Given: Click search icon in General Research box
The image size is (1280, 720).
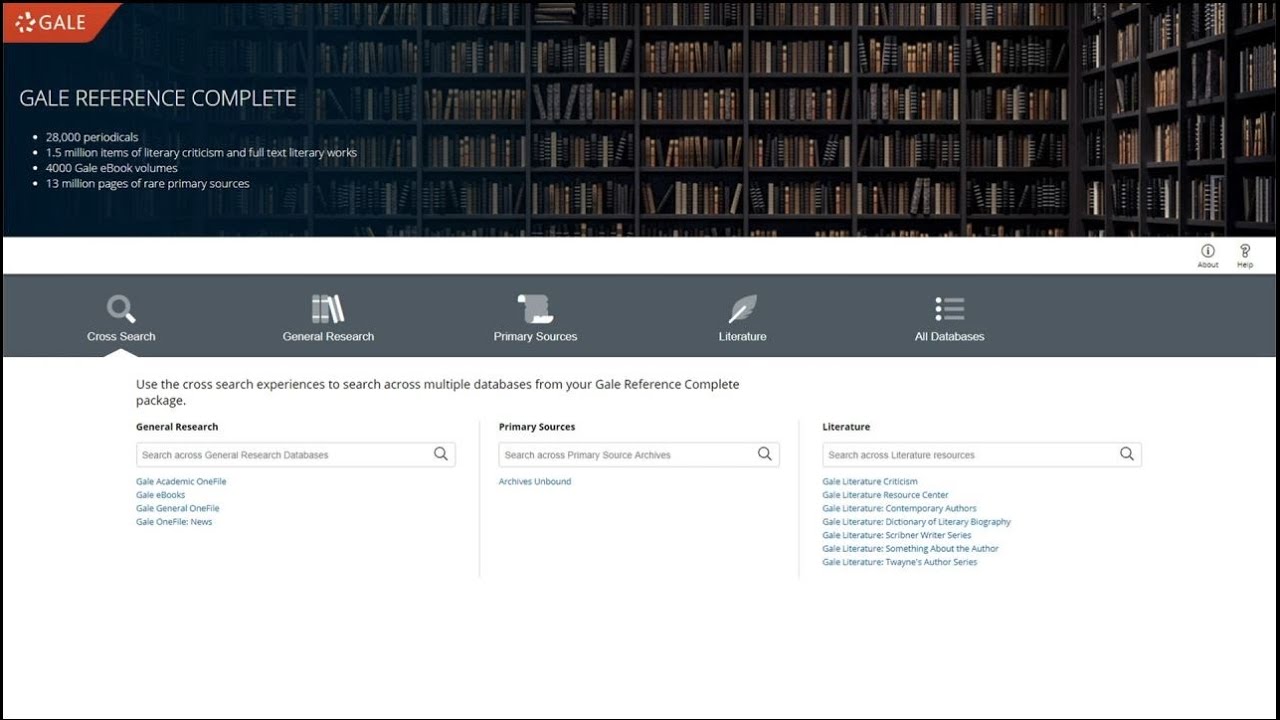Looking at the screenshot, I should click(x=441, y=454).
